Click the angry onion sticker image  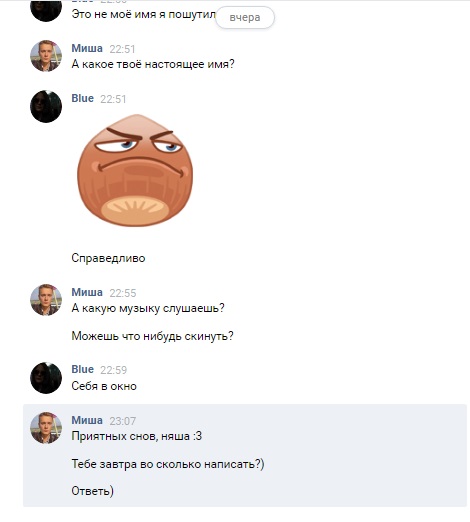[135, 170]
